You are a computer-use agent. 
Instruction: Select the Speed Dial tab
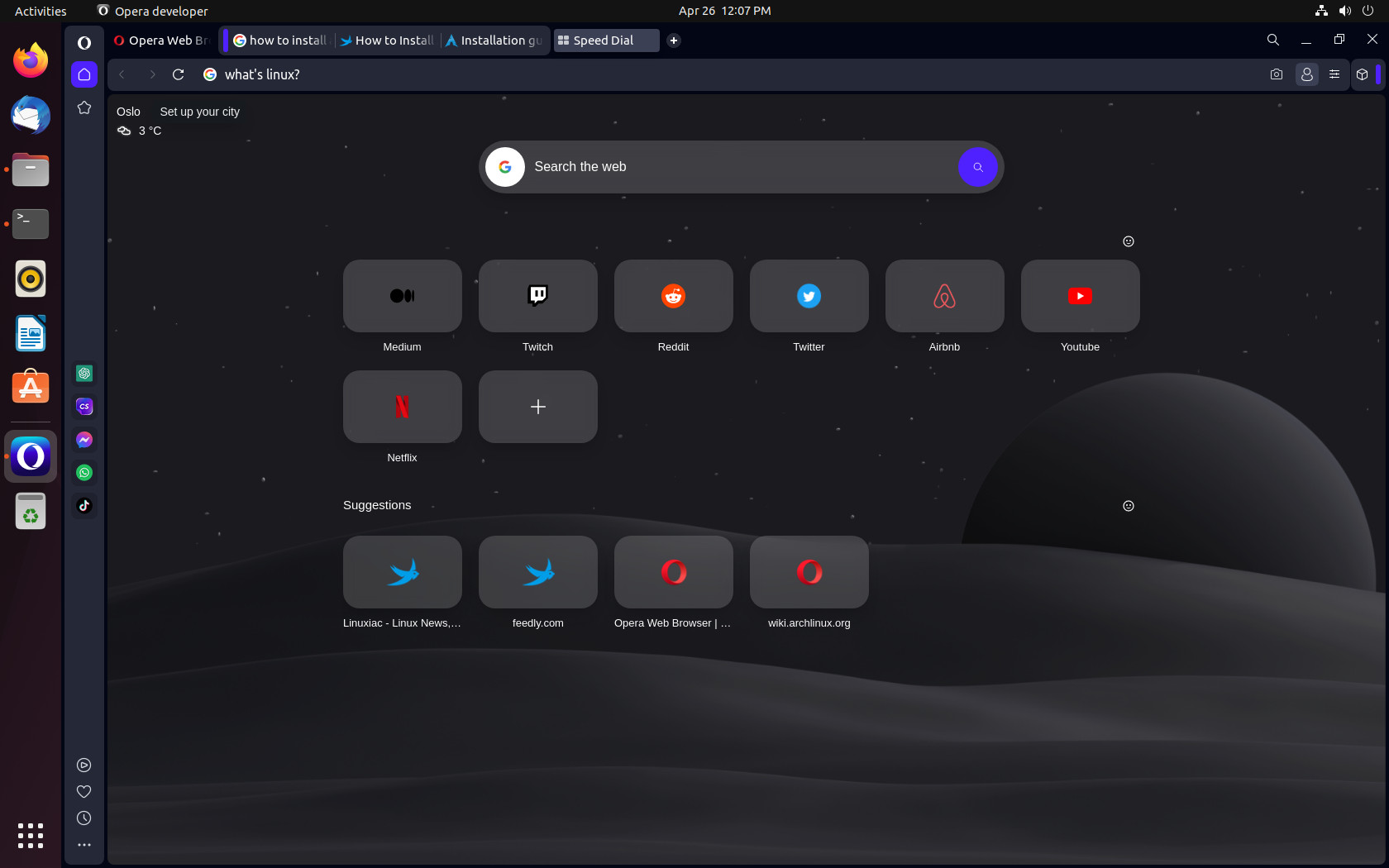click(606, 41)
